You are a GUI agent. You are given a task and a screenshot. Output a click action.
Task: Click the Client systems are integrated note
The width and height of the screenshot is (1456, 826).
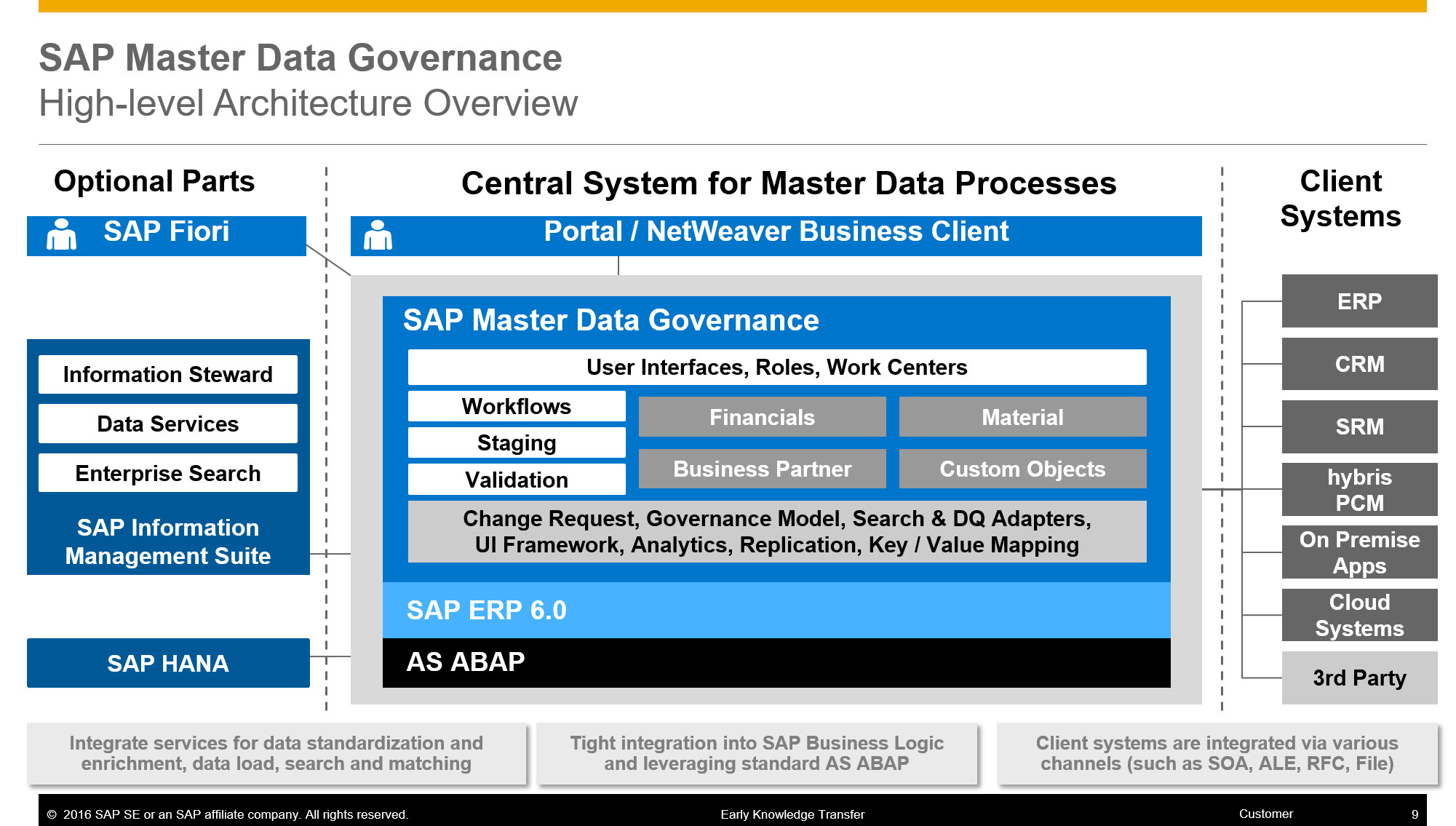point(1217,753)
